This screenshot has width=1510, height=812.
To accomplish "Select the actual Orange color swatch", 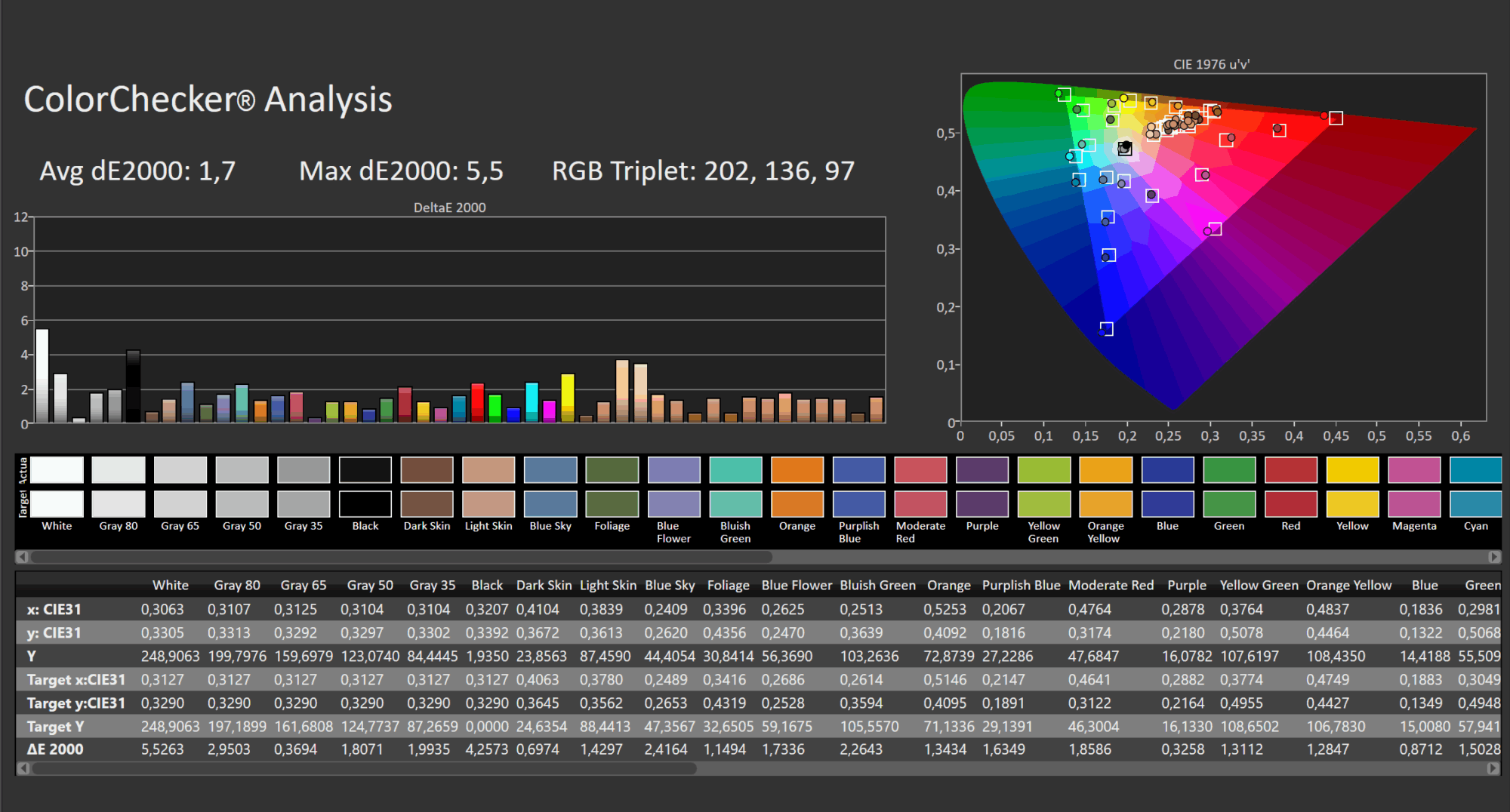I will click(797, 470).
